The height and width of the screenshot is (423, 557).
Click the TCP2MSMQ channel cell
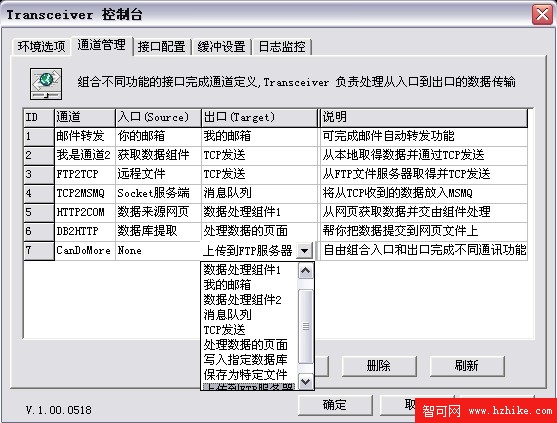pyautogui.click(x=85, y=194)
